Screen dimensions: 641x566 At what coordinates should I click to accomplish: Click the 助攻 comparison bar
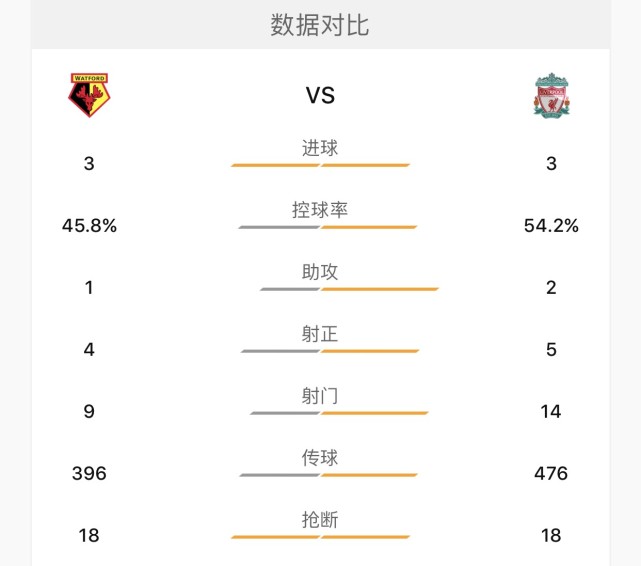pos(350,289)
